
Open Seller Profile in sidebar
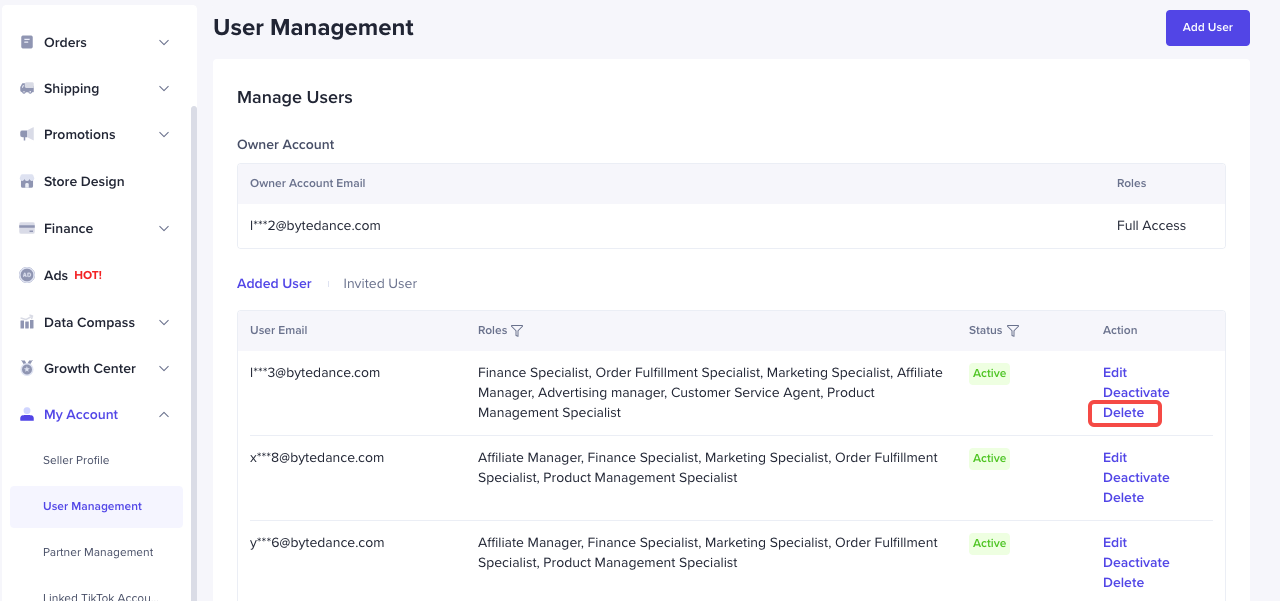point(76,461)
